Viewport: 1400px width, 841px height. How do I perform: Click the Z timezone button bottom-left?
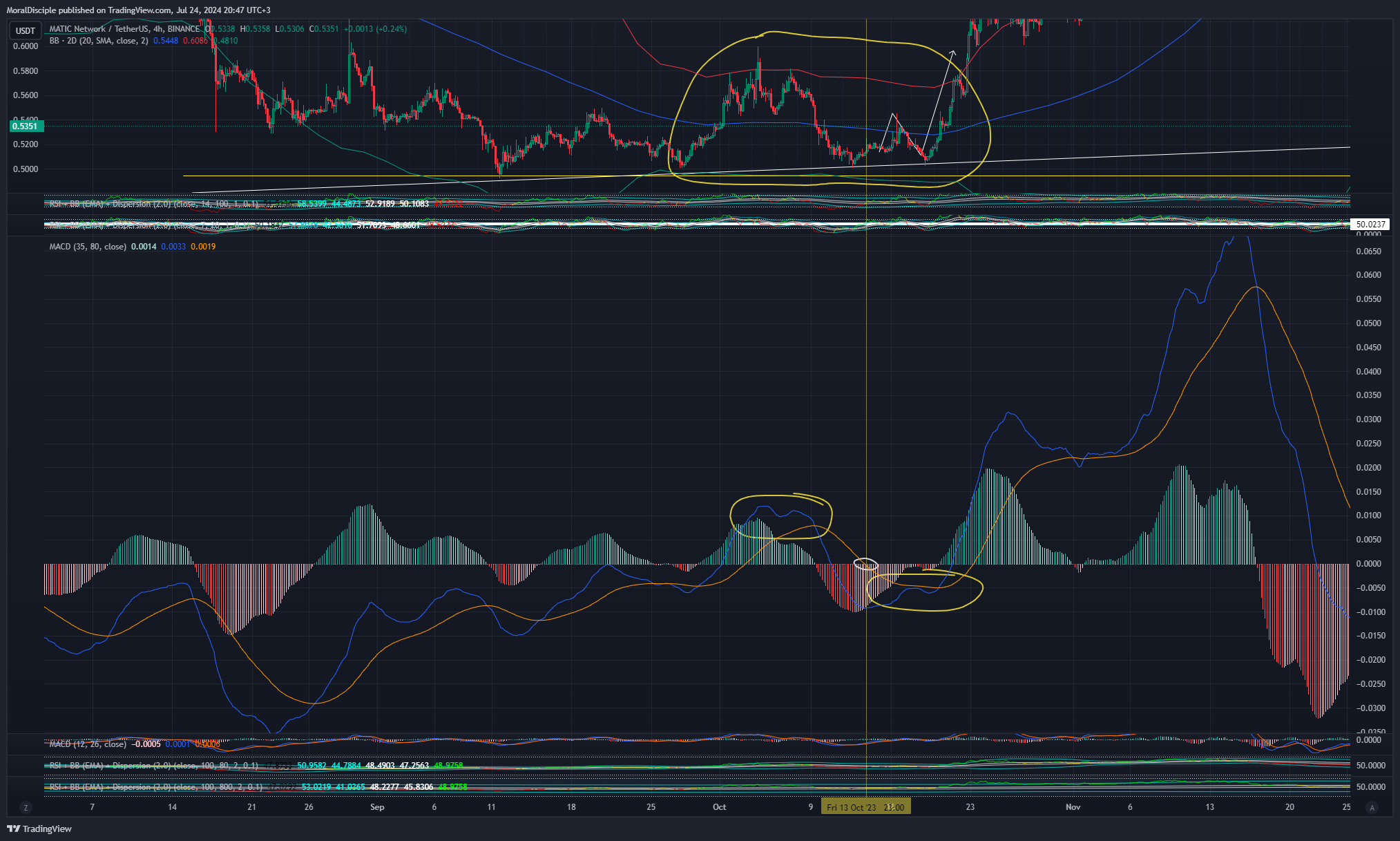click(26, 807)
